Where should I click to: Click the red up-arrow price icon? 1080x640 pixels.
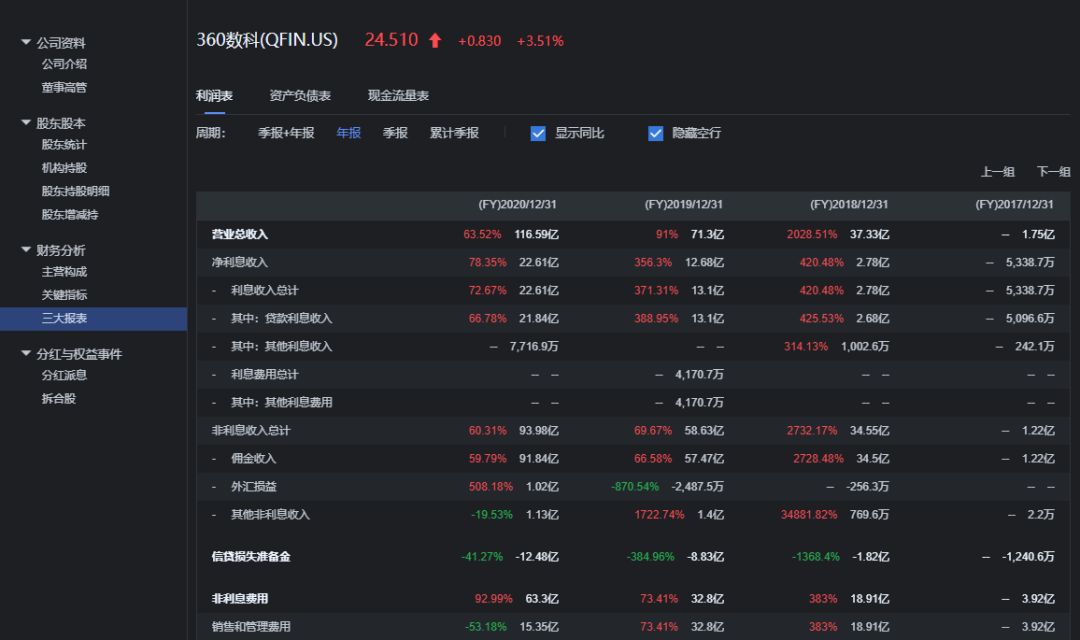[x=435, y=41]
